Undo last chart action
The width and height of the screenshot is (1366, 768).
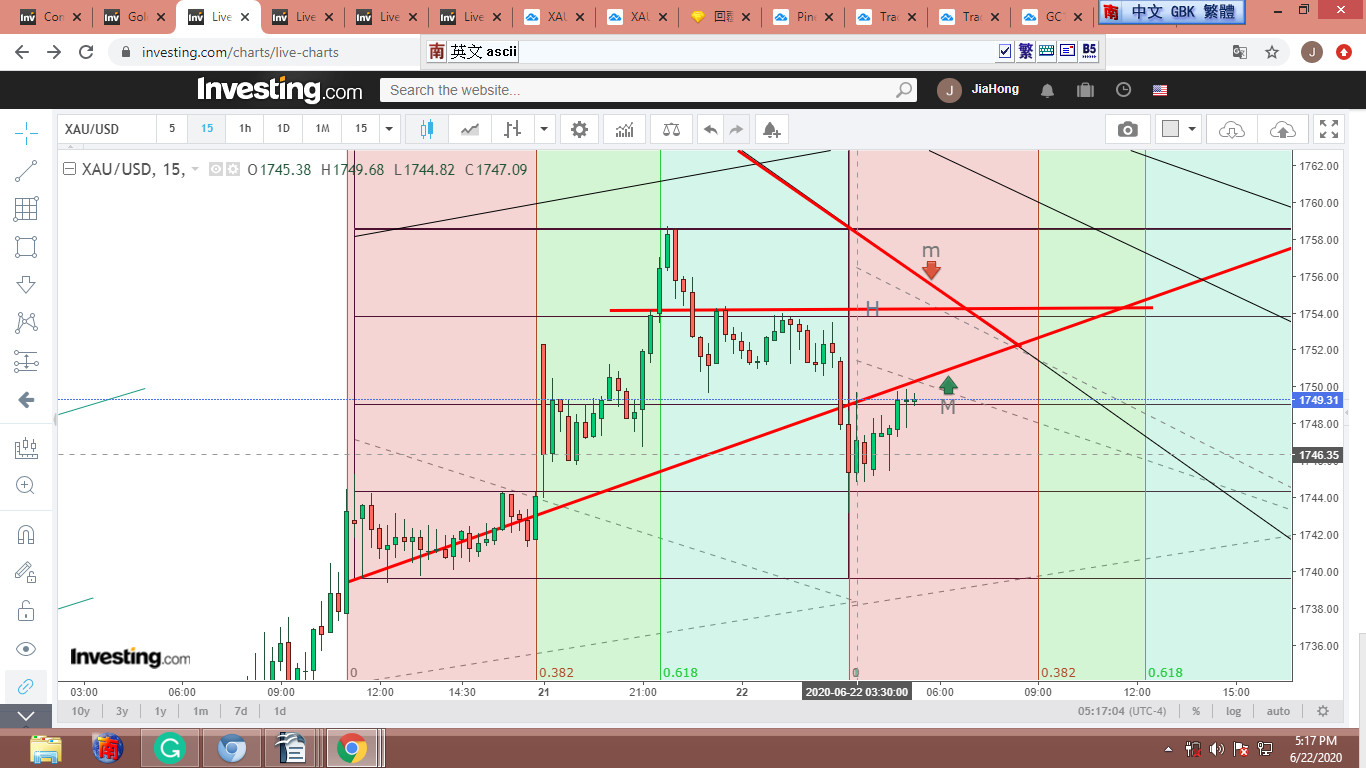(710, 129)
